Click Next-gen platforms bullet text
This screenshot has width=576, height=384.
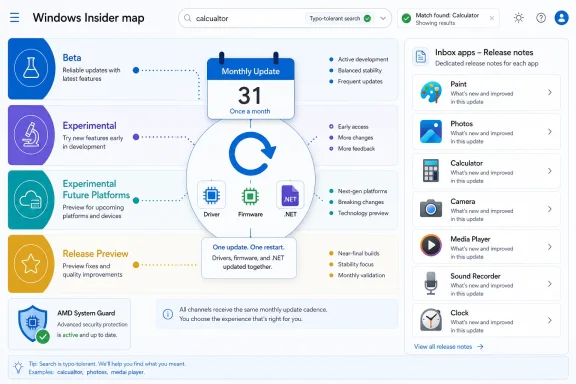[362, 191]
